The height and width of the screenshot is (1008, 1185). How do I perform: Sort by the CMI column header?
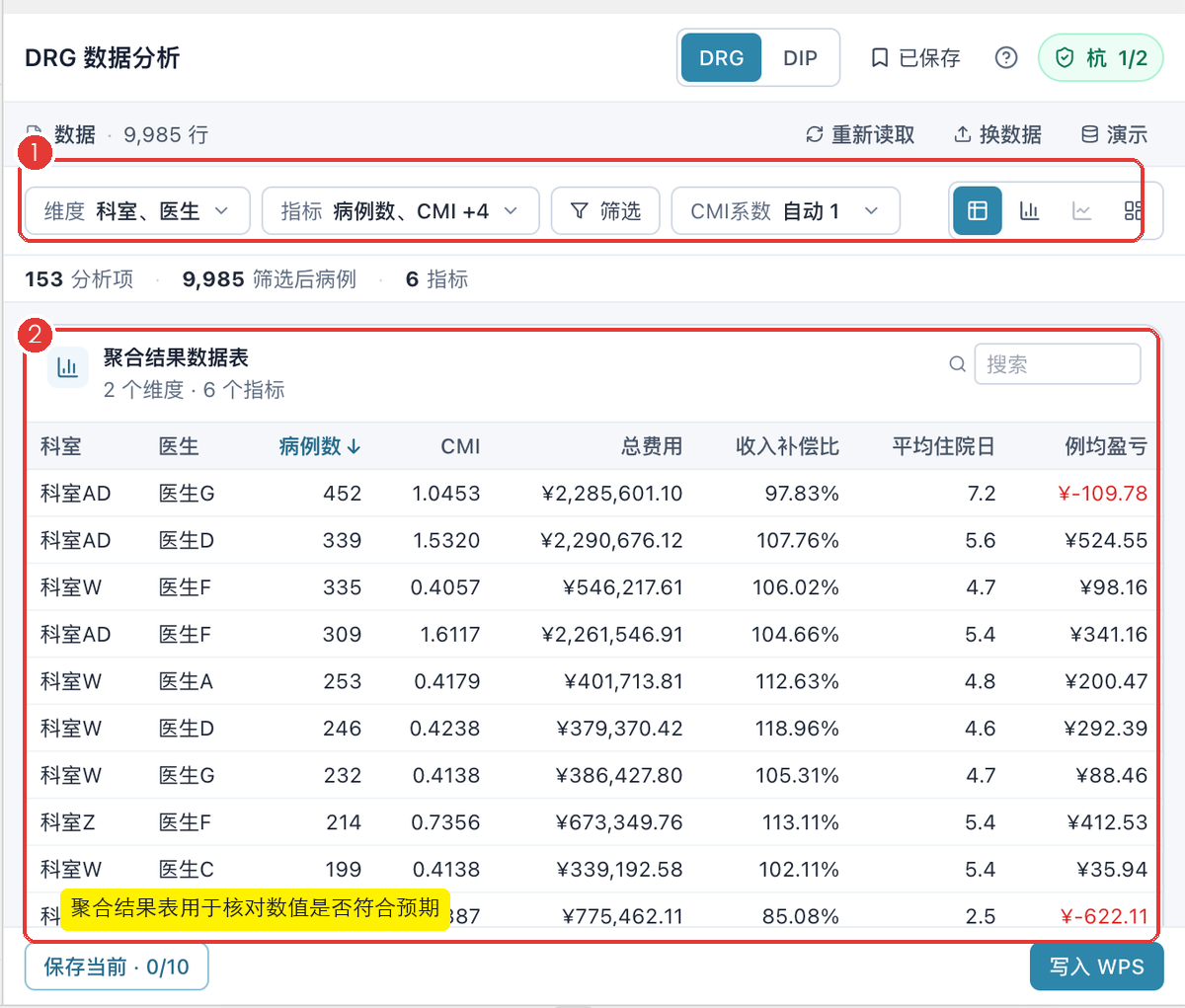[x=460, y=446]
